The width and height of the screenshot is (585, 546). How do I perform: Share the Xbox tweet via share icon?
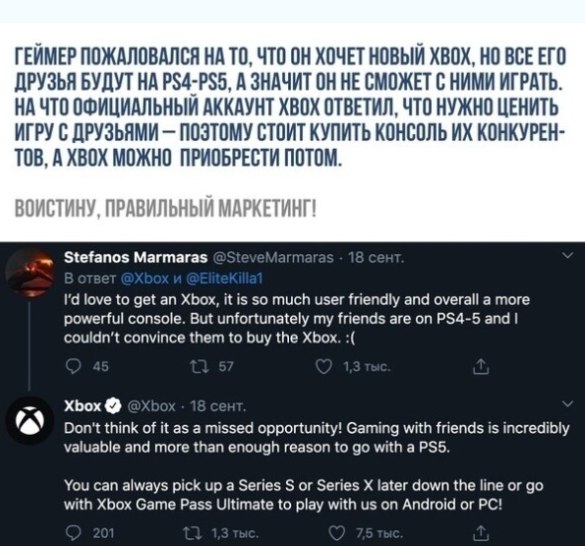point(481,533)
